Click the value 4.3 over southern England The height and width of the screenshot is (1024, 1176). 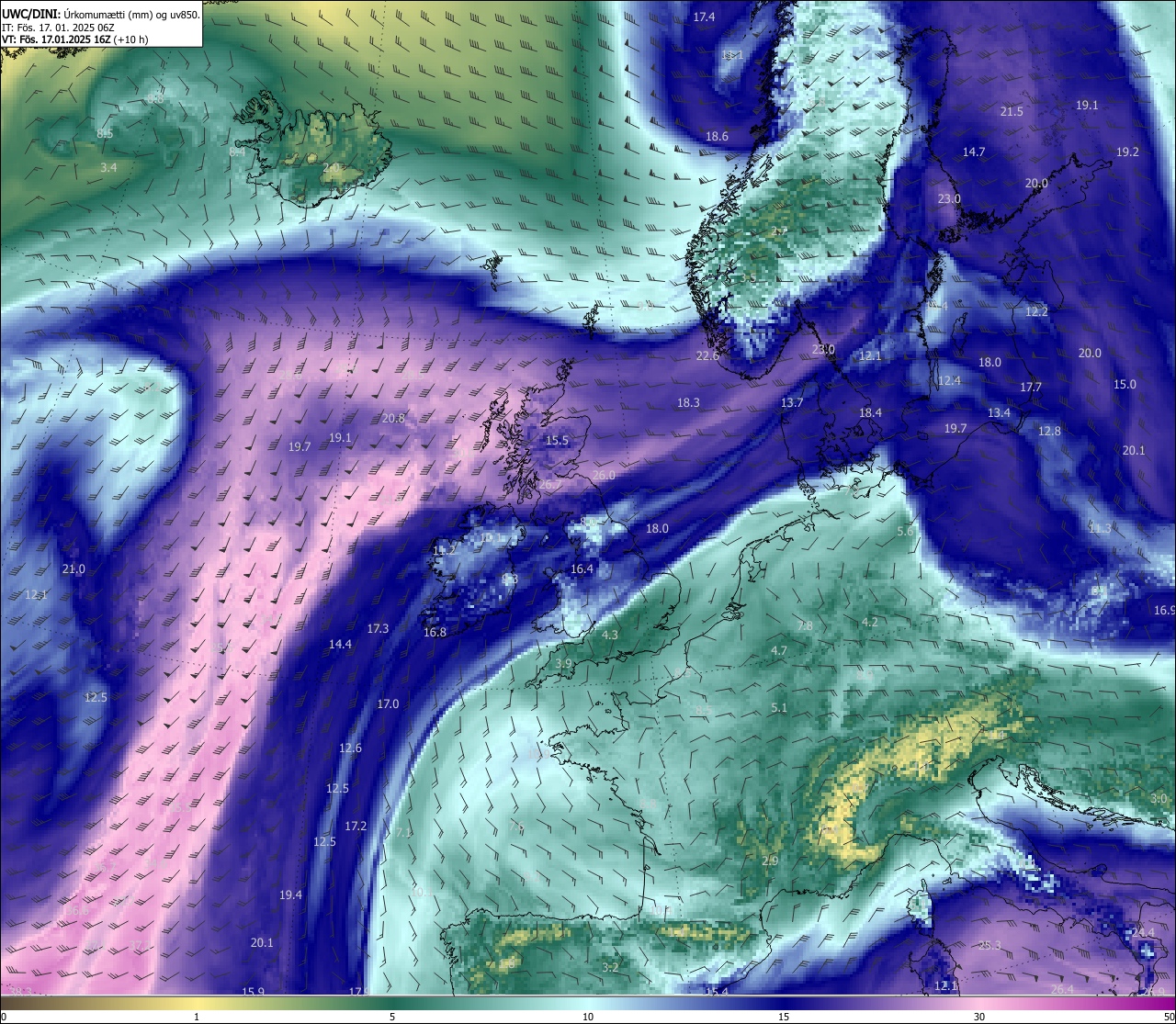click(x=610, y=635)
